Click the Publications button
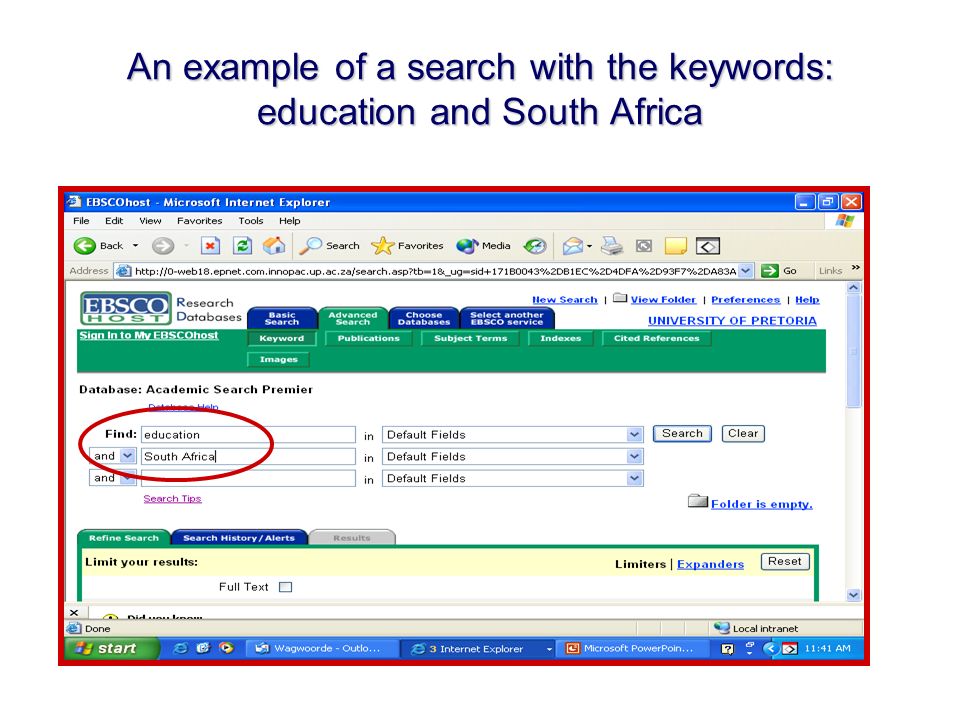This screenshot has height=720, width=960. point(369,339)
